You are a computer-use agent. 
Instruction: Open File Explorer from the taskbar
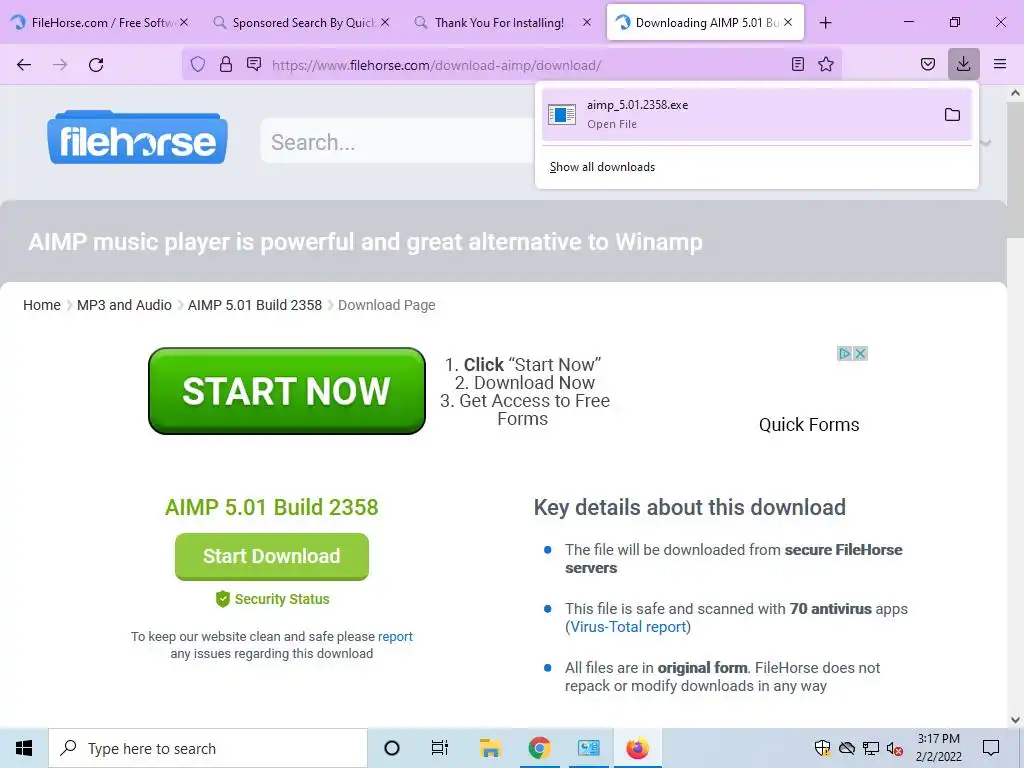point(490,748)
